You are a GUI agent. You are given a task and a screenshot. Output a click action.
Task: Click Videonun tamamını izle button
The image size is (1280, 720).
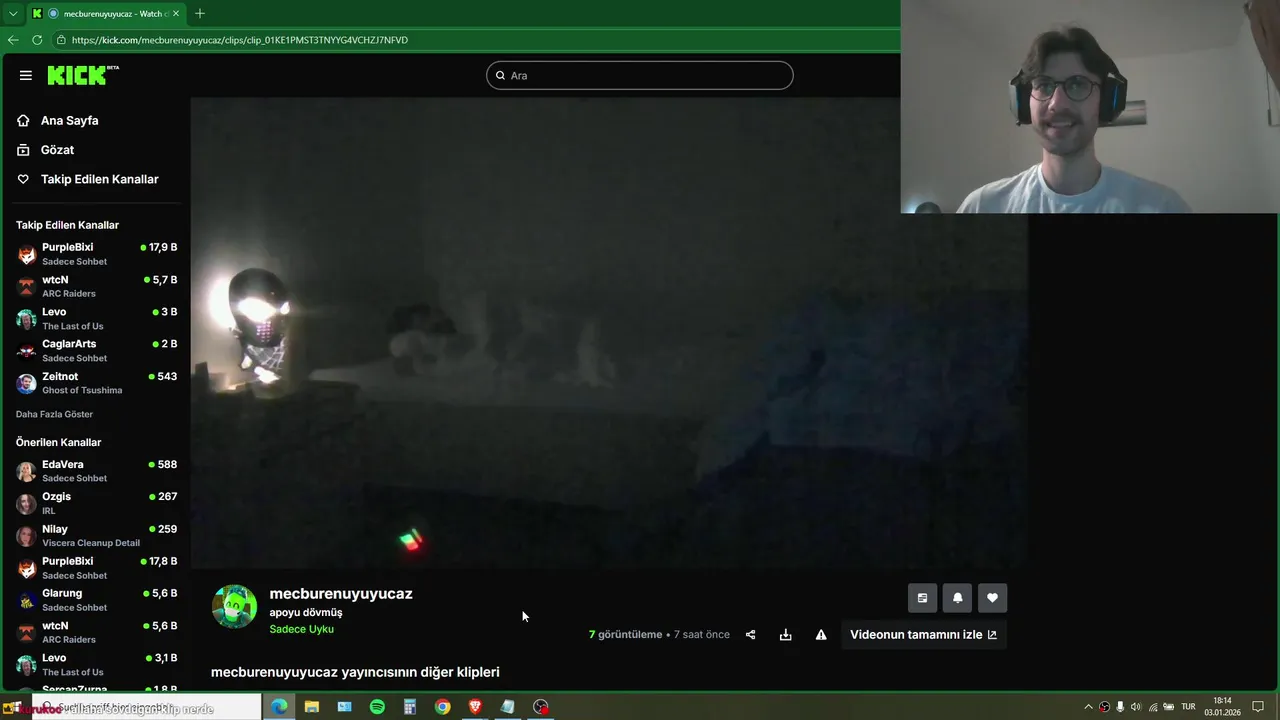click(x=923, y=634)
